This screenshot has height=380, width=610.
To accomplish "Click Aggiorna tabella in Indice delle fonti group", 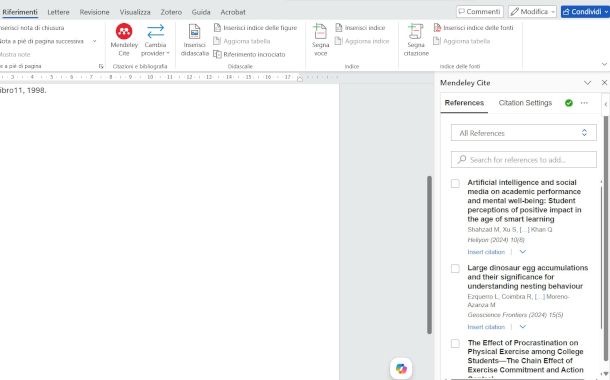I will point(462,41).
